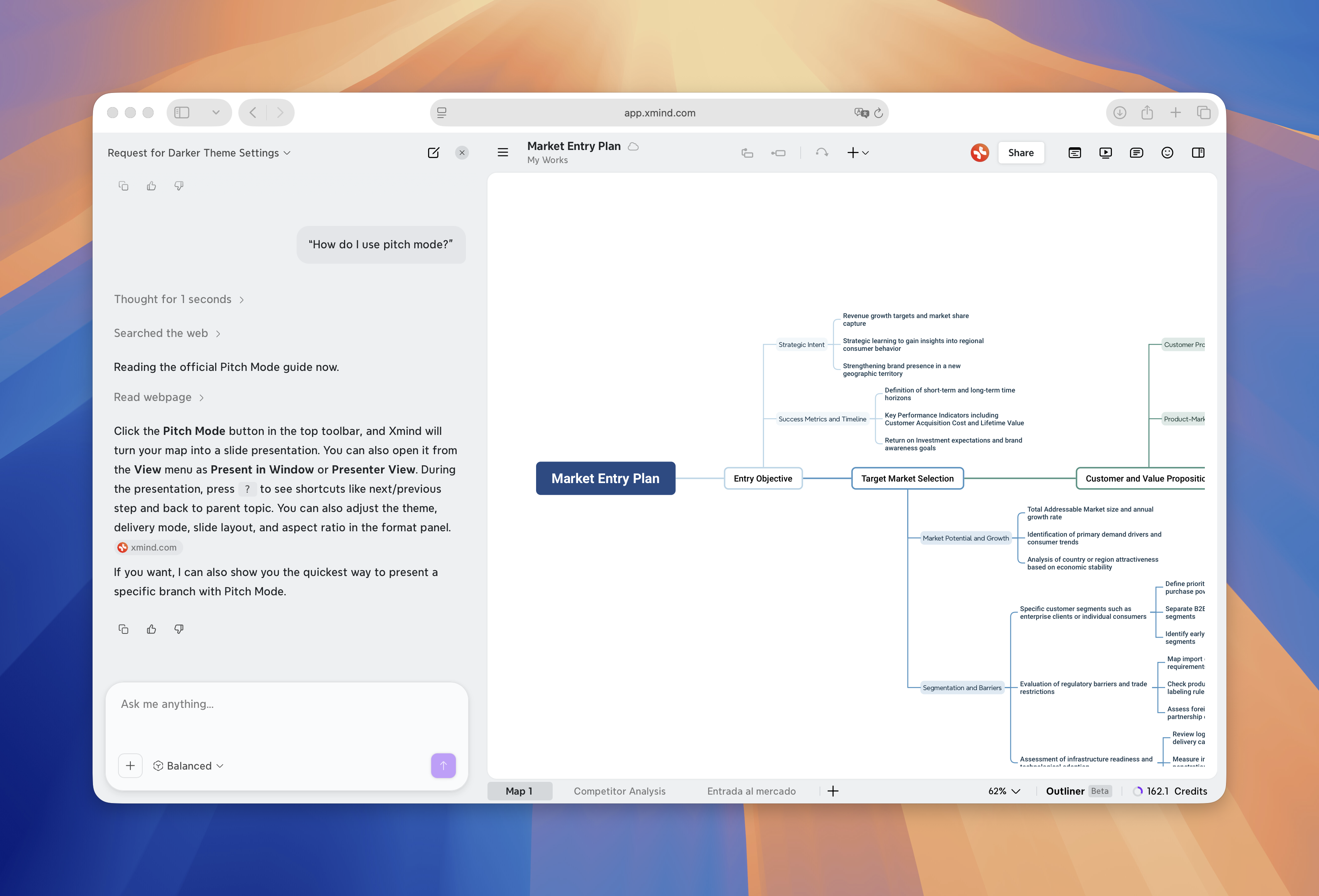Select the Customer and Value Proposition topic
Screen dimensions: 1319x896
coord(1141,478)
